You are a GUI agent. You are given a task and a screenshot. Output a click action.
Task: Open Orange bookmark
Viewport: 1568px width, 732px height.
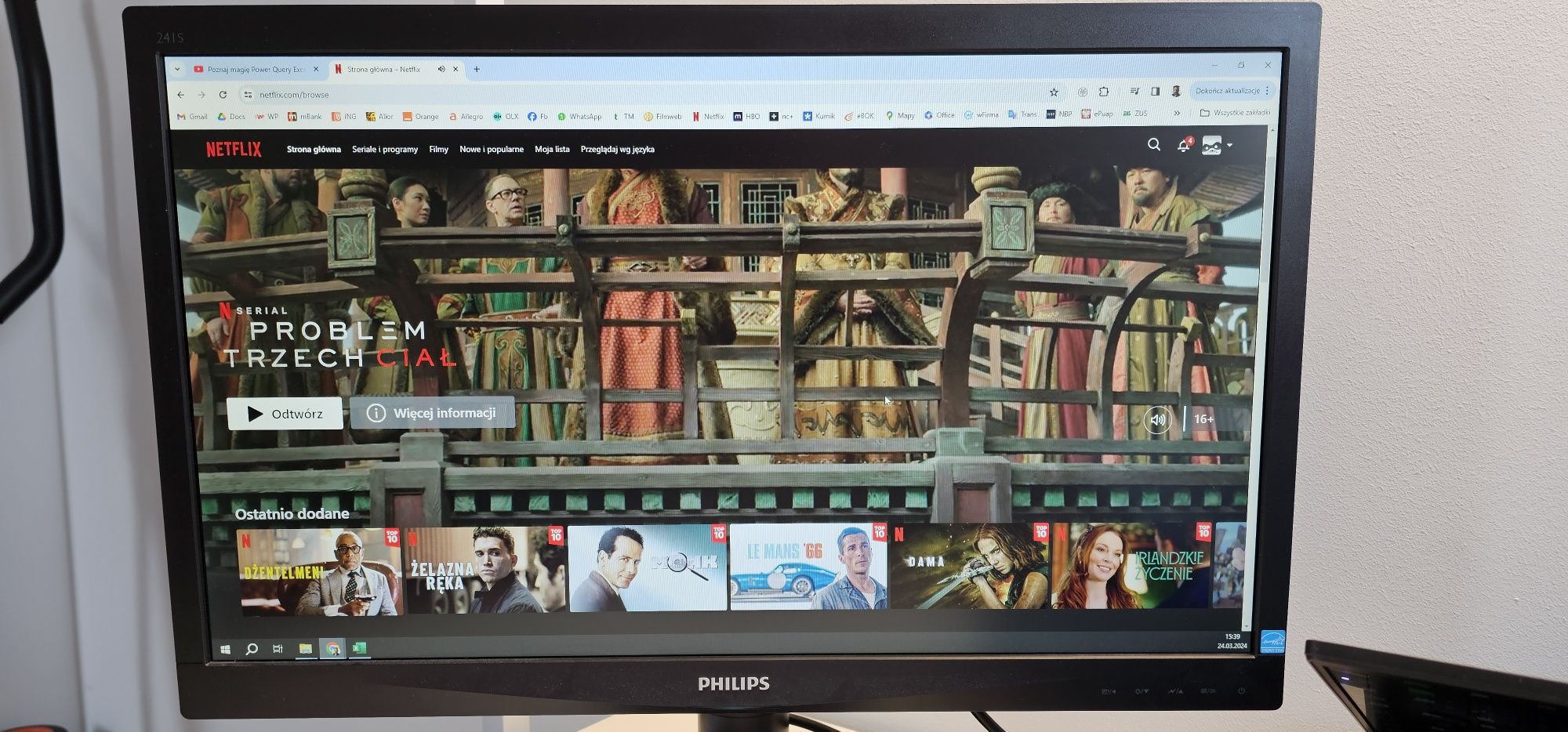[420, 117]
